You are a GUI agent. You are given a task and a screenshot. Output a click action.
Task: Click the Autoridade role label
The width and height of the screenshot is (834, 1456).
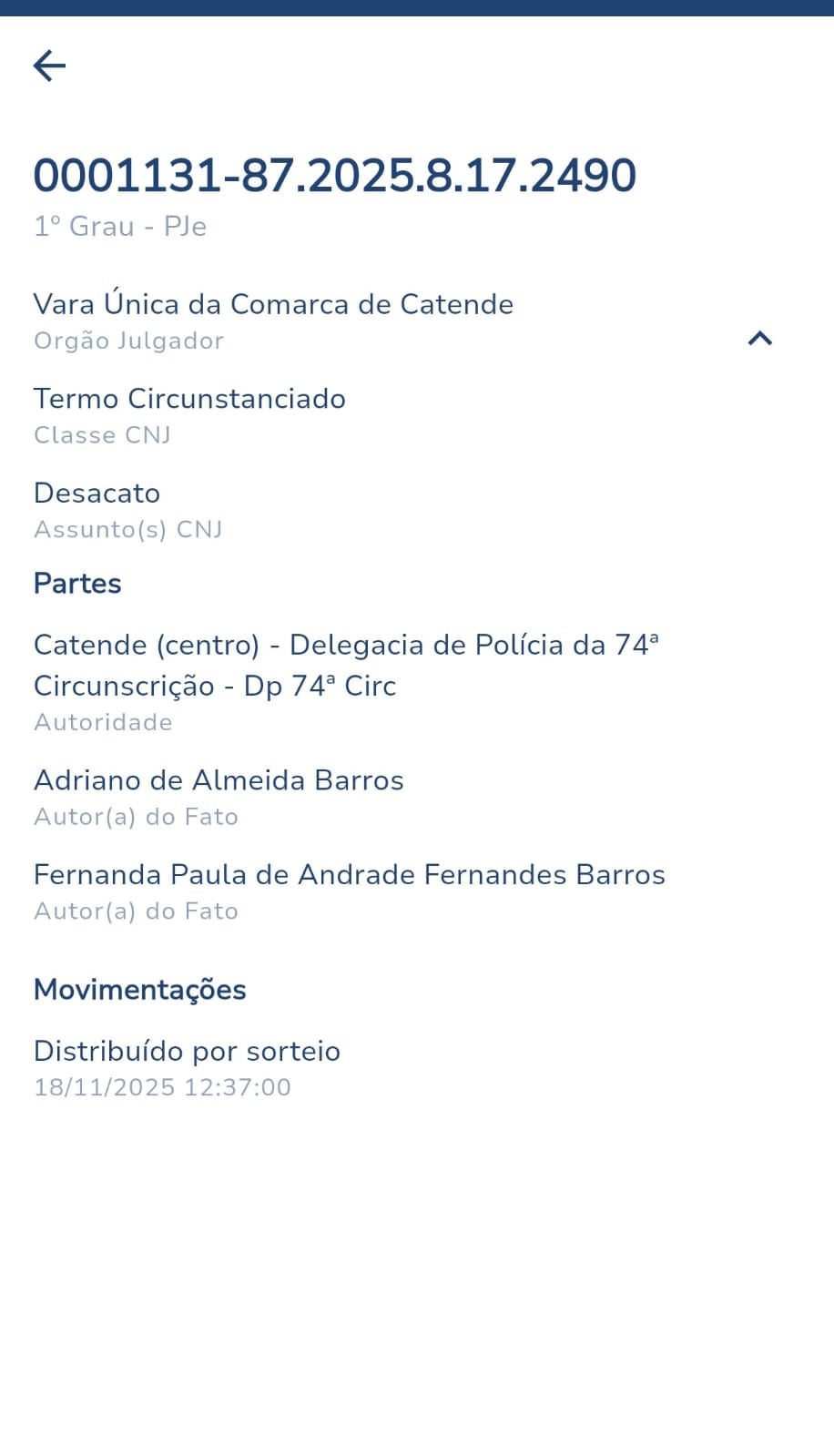coord(103,722)
